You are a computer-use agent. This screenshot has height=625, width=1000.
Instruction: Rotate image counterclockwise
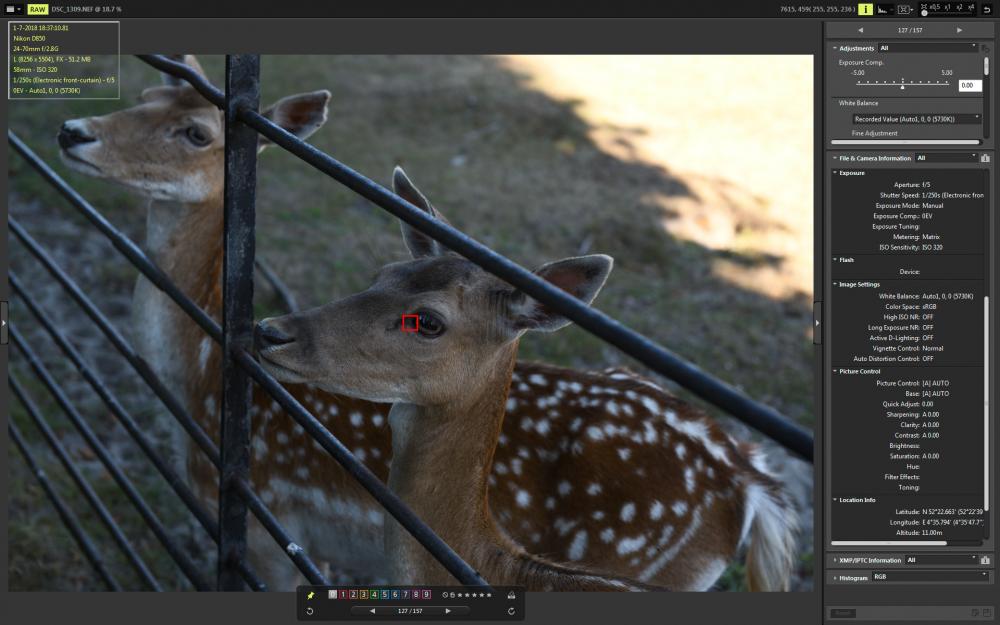coord(310,611)
